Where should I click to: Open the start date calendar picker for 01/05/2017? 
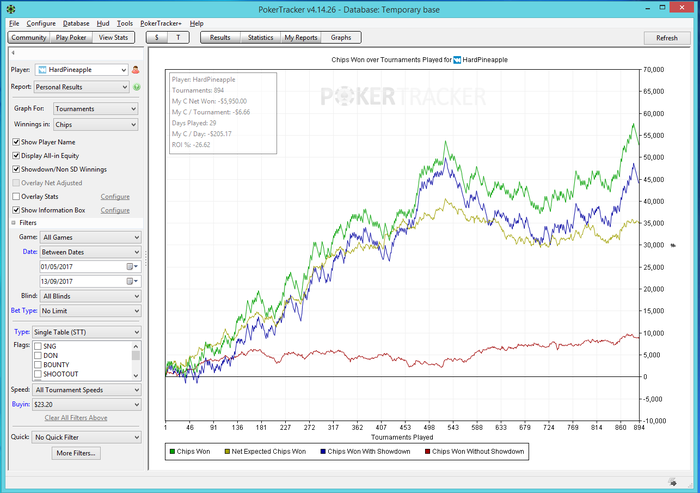[x=130, y=267]
